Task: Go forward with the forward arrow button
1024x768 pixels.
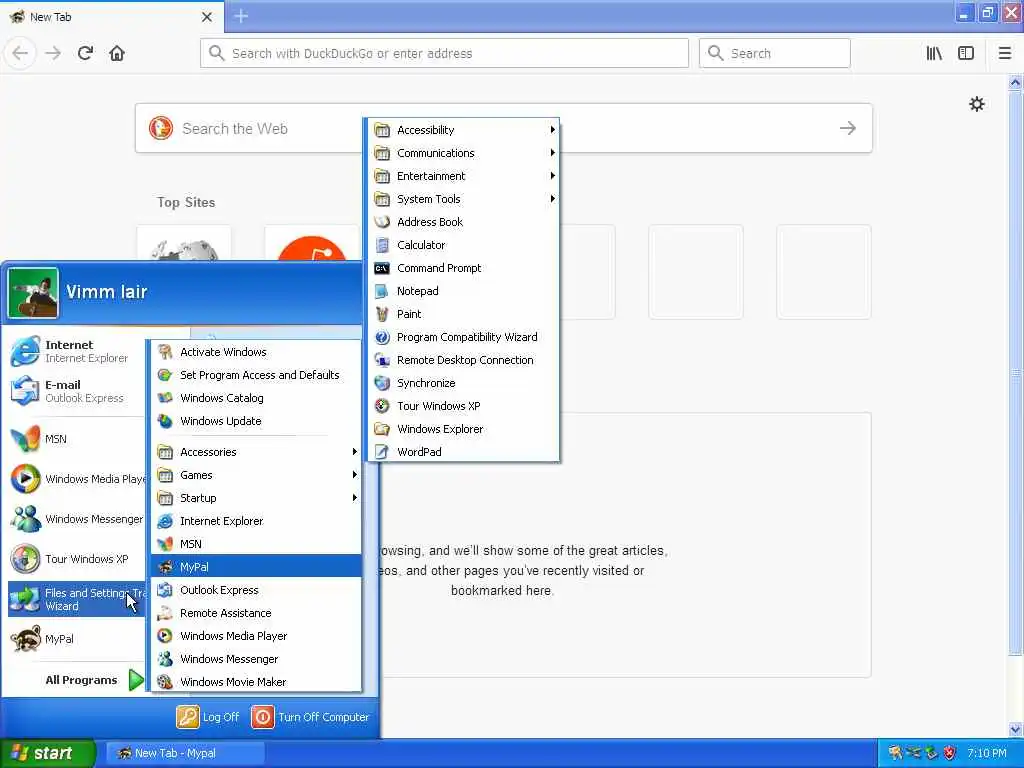Action: [53, 53]
